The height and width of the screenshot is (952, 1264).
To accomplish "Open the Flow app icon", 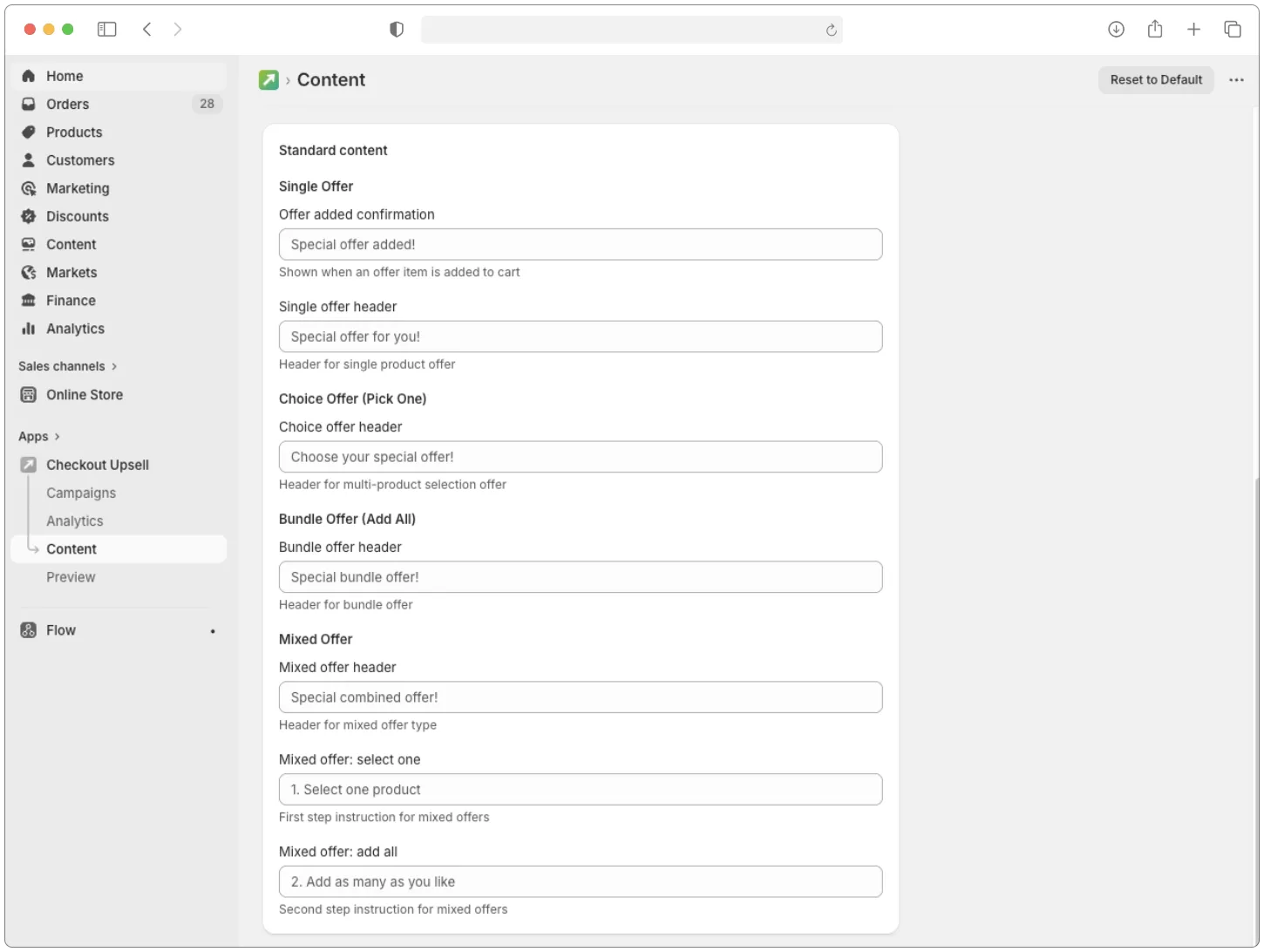I will coord(28,629).
